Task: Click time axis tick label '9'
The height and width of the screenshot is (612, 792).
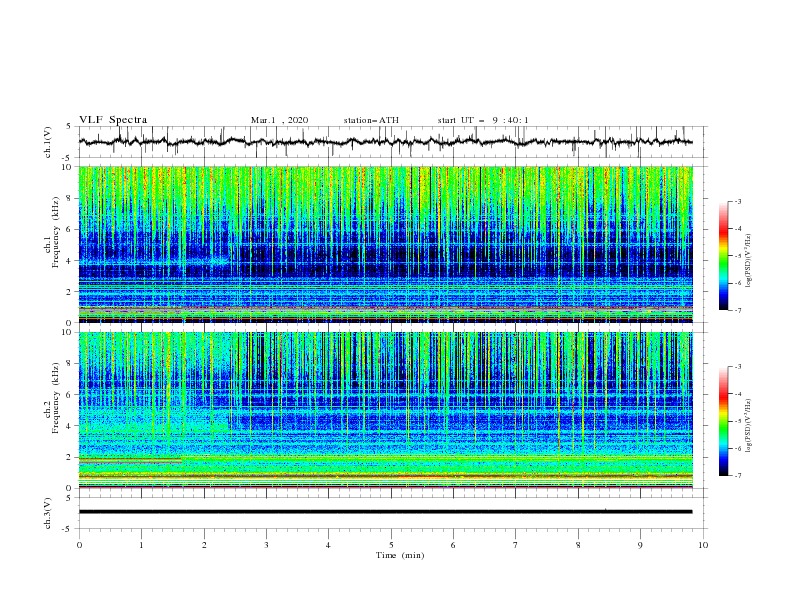Action: pyautogui.click(x=640, y=545)
